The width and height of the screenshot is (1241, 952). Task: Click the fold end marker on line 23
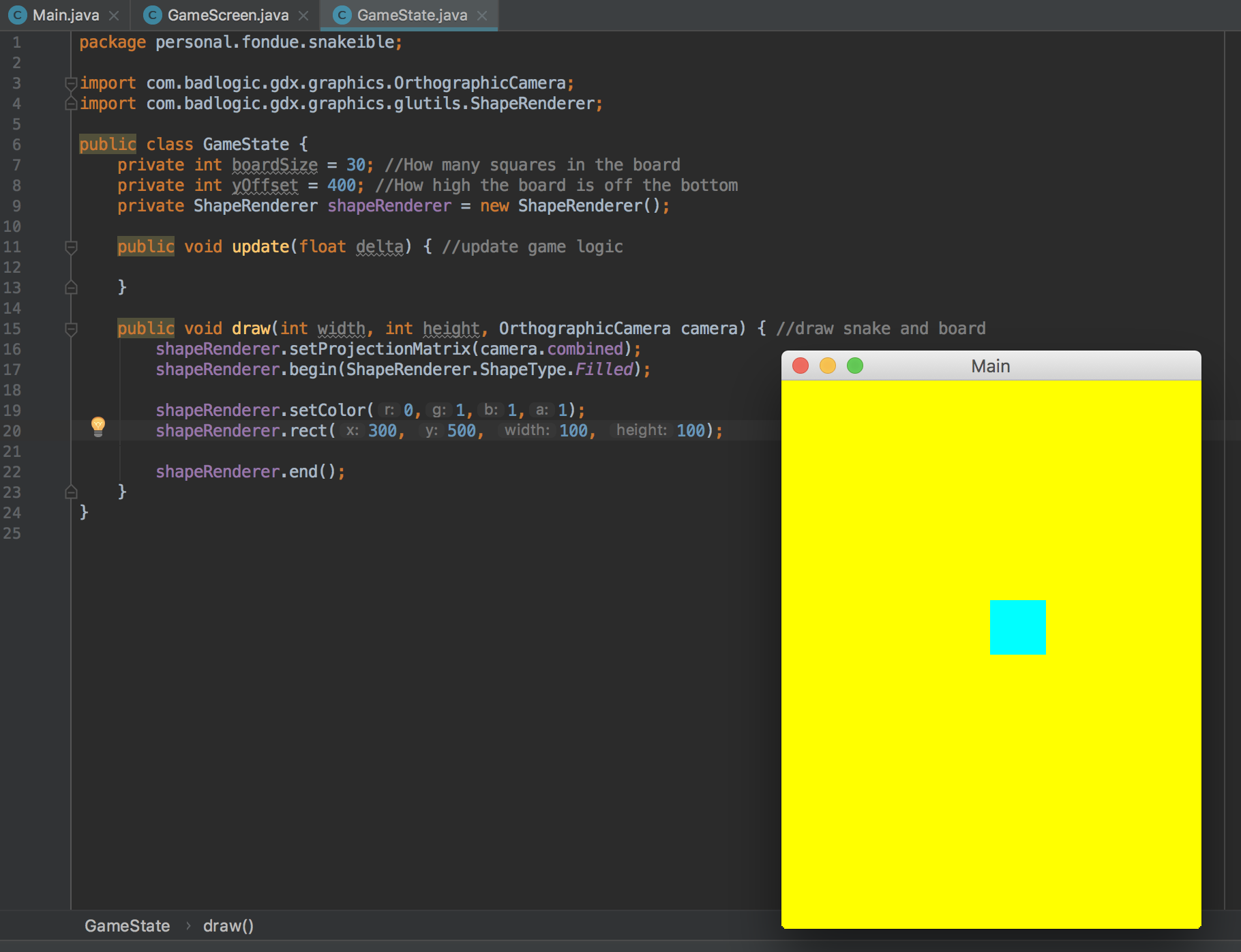coord(71,492)
